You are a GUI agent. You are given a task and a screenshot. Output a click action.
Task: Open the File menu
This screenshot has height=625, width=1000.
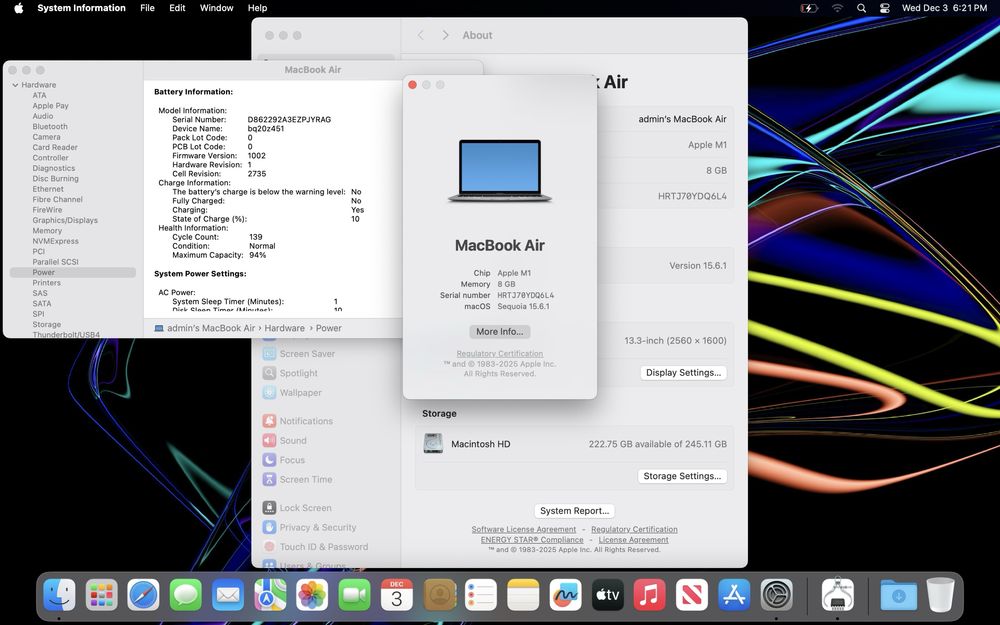(147, 8)
